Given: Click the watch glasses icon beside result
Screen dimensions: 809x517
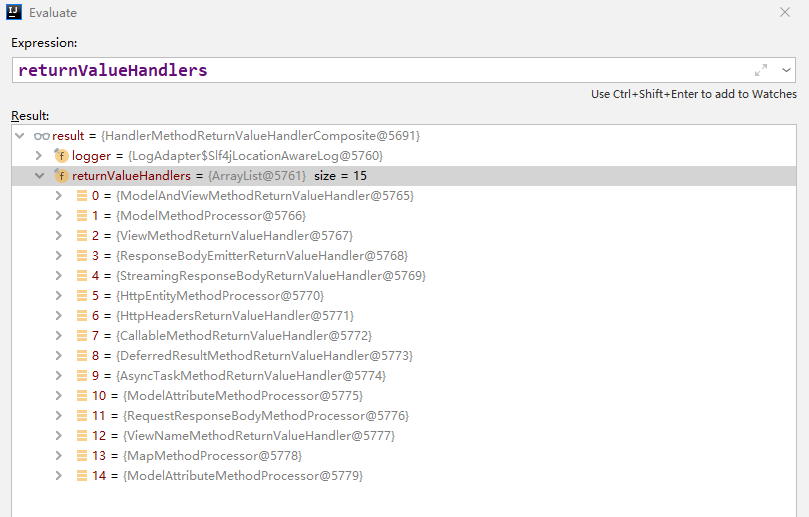Looking at the screenshot, I should [42, 136].
